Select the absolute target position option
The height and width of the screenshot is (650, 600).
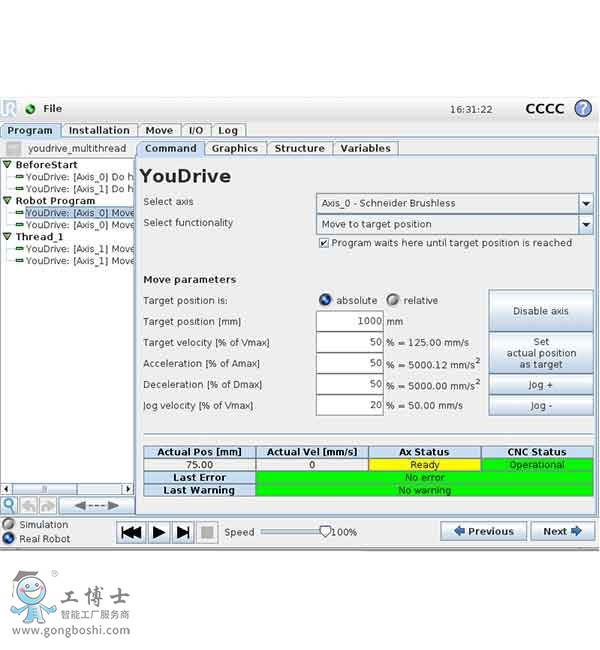[325, 300]
